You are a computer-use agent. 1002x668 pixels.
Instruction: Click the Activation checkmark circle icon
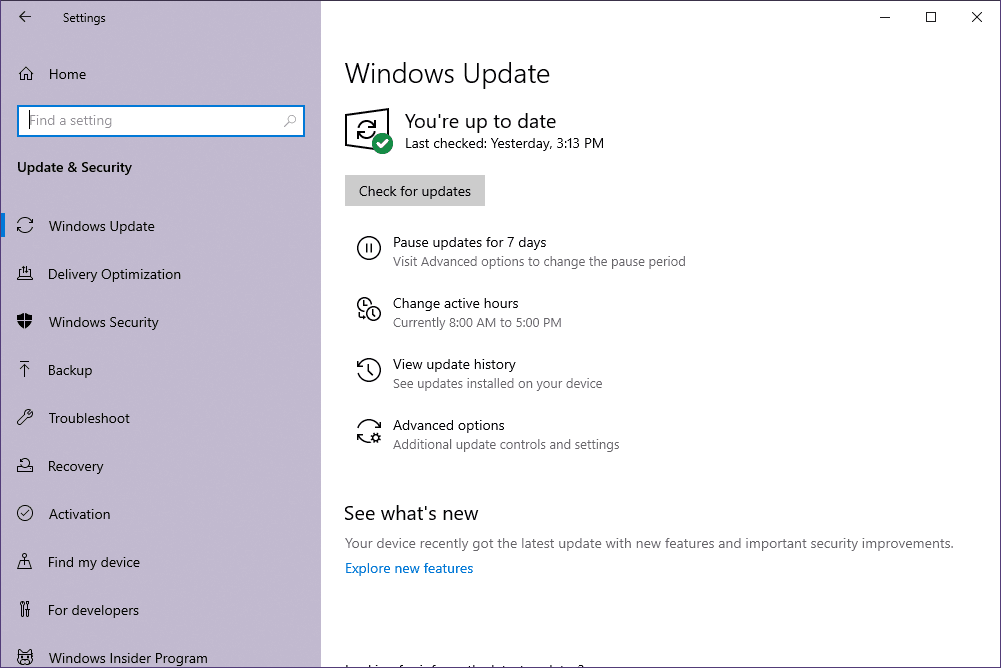(x=25, y=513)
